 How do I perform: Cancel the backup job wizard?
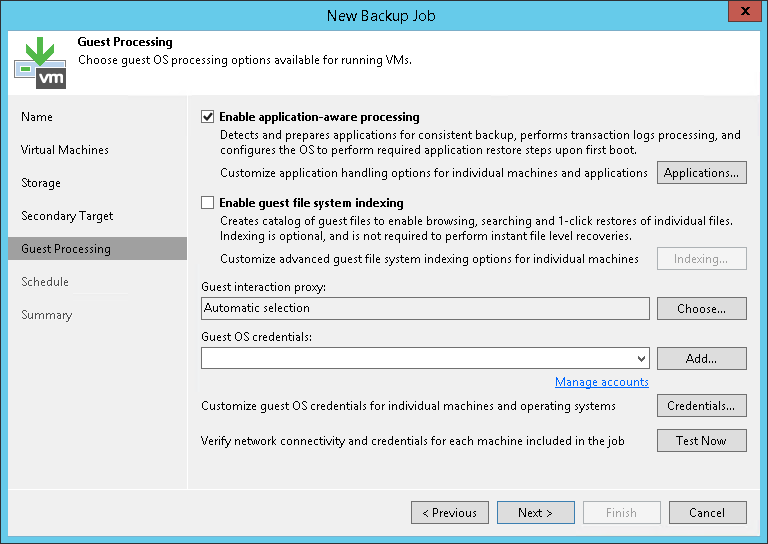pos(707,513)
